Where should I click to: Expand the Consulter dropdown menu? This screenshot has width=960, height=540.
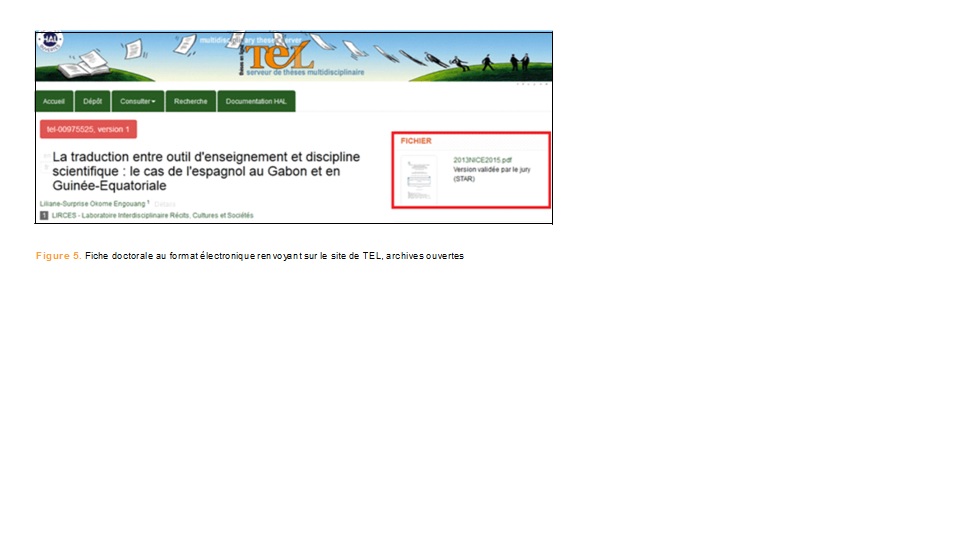[x=138, y=101]
